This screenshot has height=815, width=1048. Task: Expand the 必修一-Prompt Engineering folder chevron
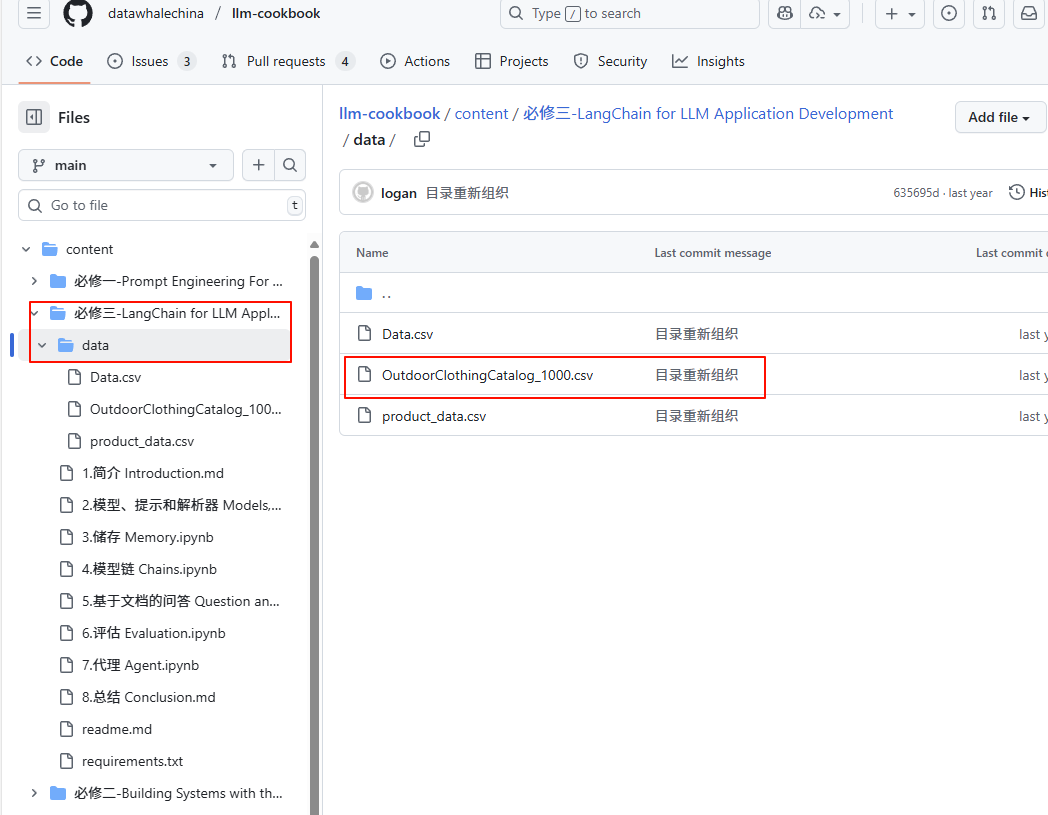[34, 281]
